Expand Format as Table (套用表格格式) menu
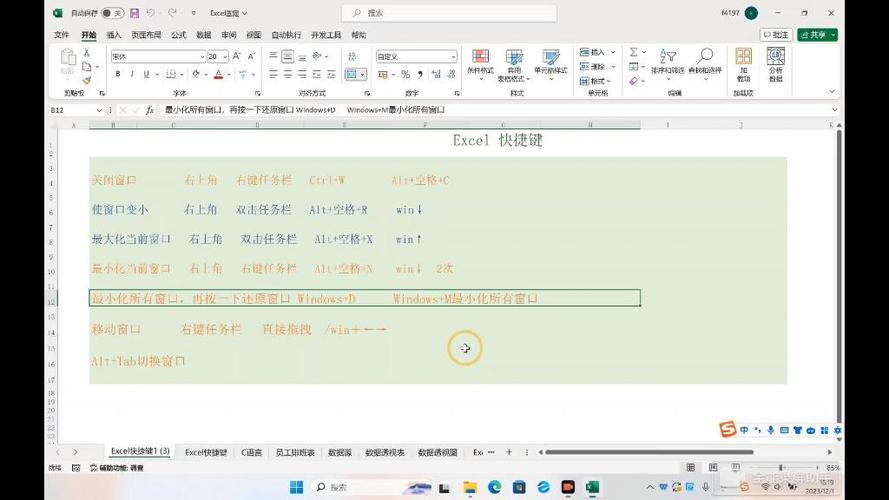 pos(514,65)
